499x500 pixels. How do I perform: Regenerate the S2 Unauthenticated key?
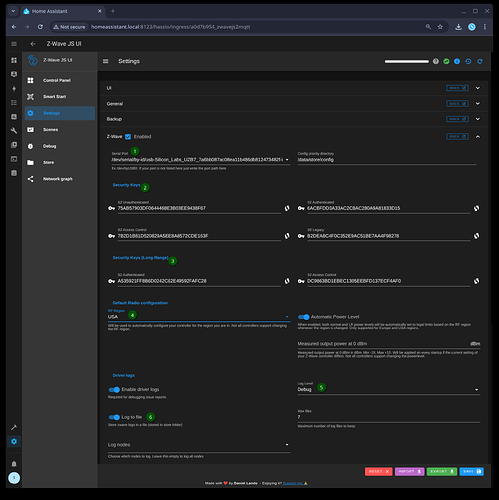coord(287,208)
